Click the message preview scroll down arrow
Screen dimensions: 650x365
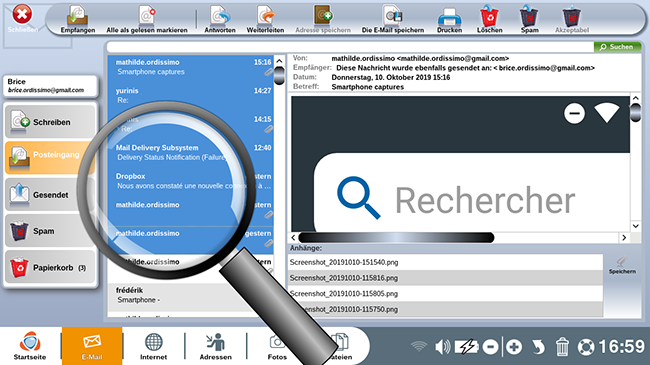[635, 226]
